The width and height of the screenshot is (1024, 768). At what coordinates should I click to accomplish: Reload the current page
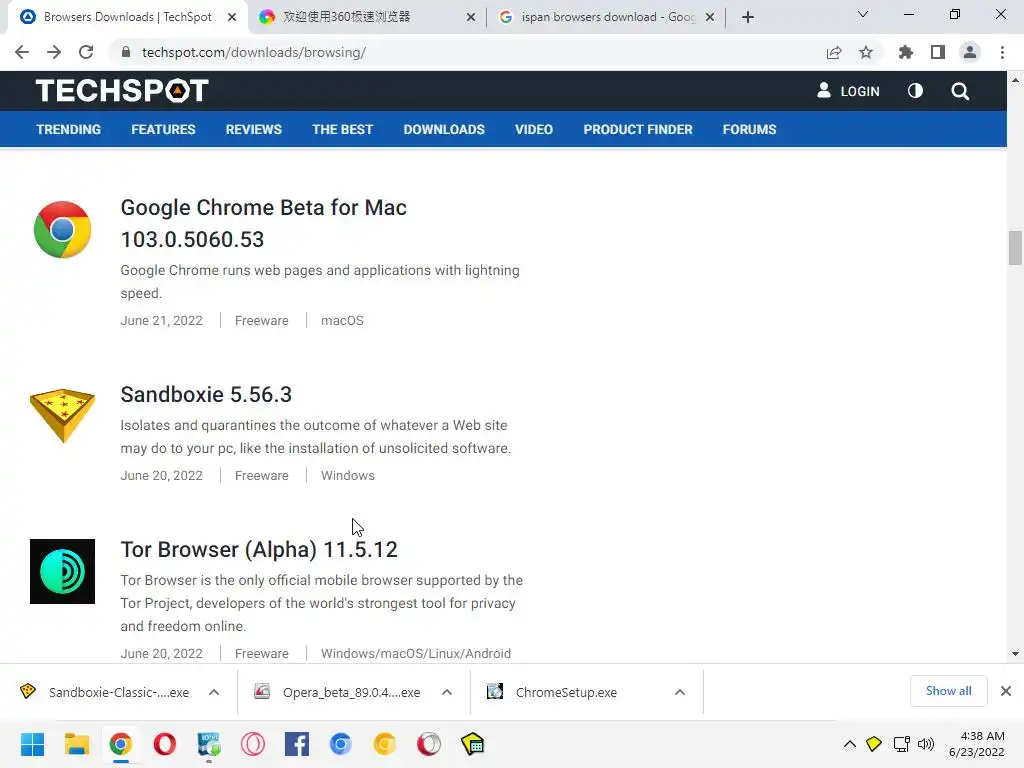point(86,52)
